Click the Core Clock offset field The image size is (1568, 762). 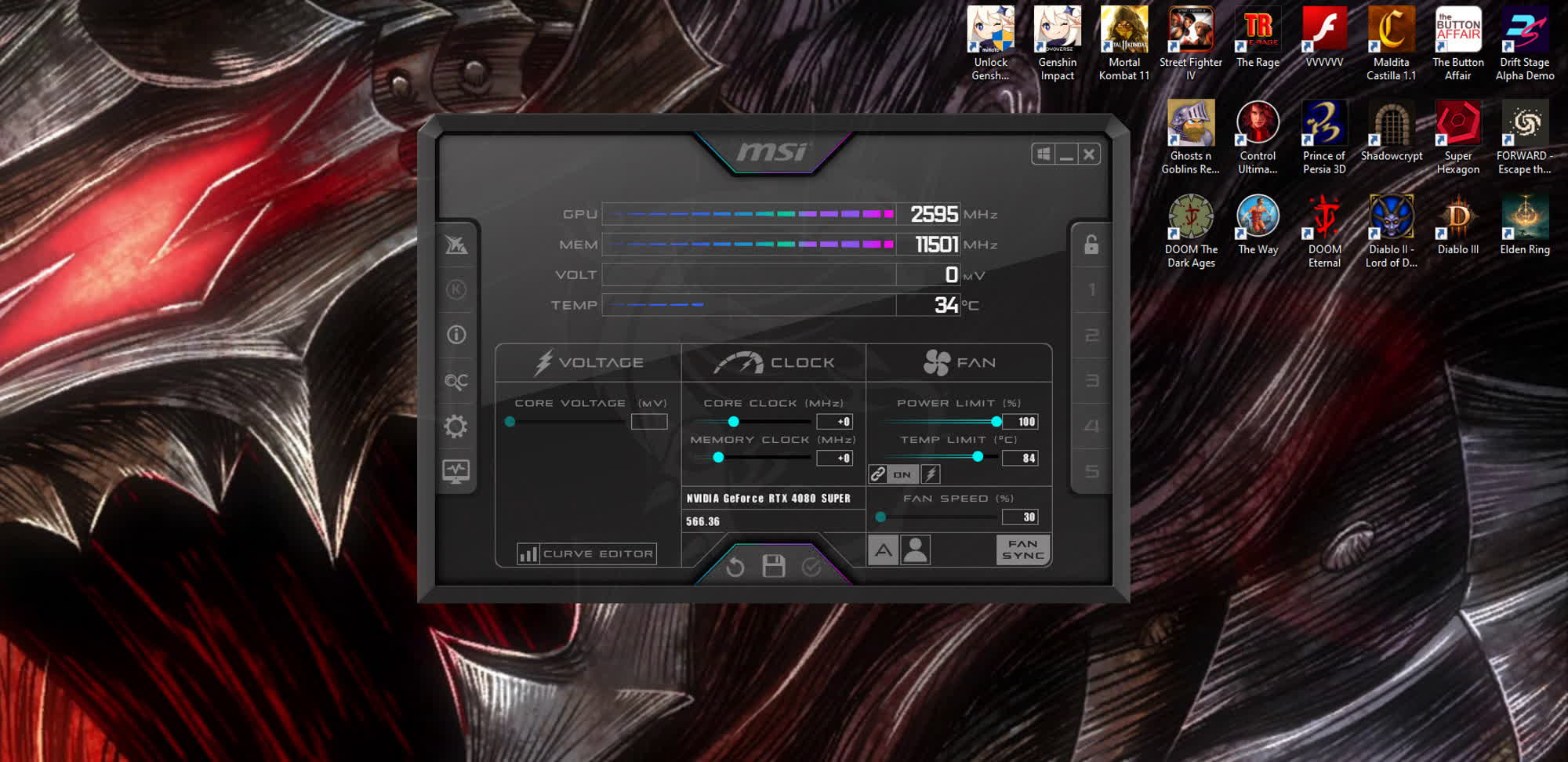coord(834,422)
